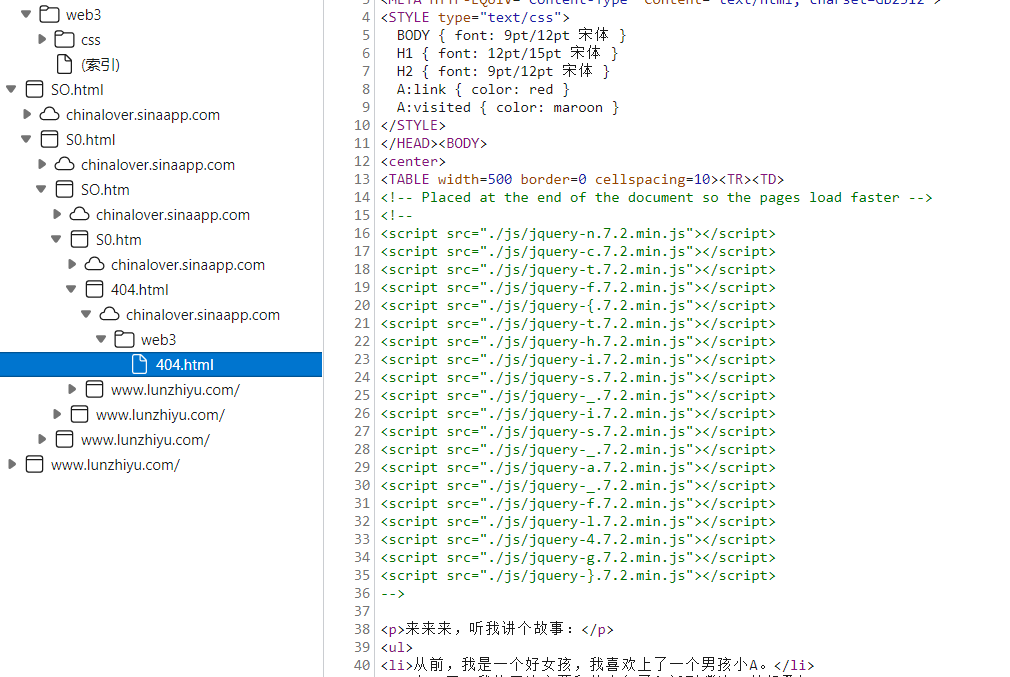Image resolution: width=1010 pixels, height=677 pixels.
Task: Click the cloud icon beside the first chinalover.sinaapp.com
Action: [50, 115]
